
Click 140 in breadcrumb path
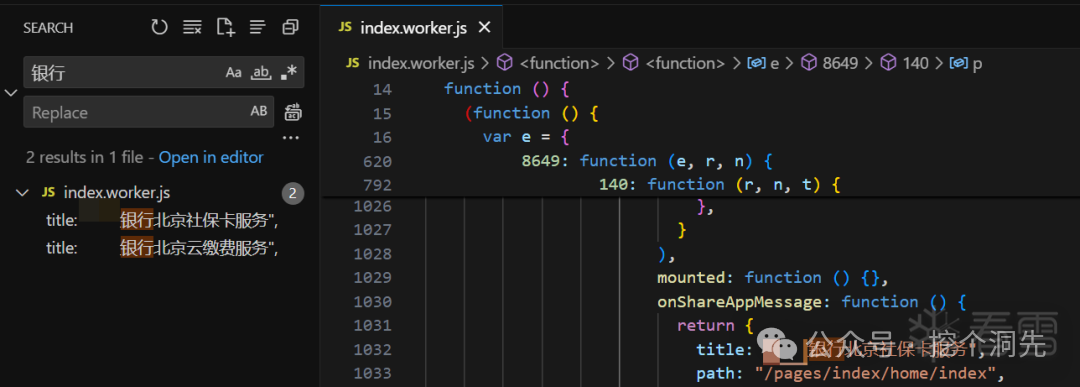coord(915,63)
